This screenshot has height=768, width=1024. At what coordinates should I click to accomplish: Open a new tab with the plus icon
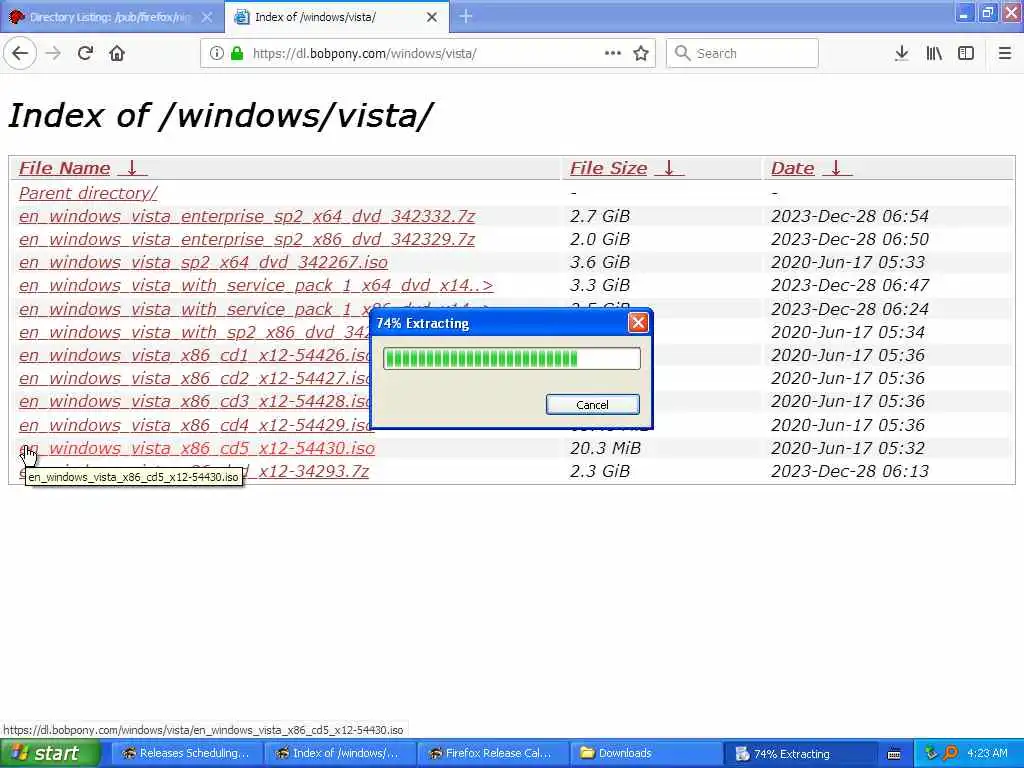466,16
